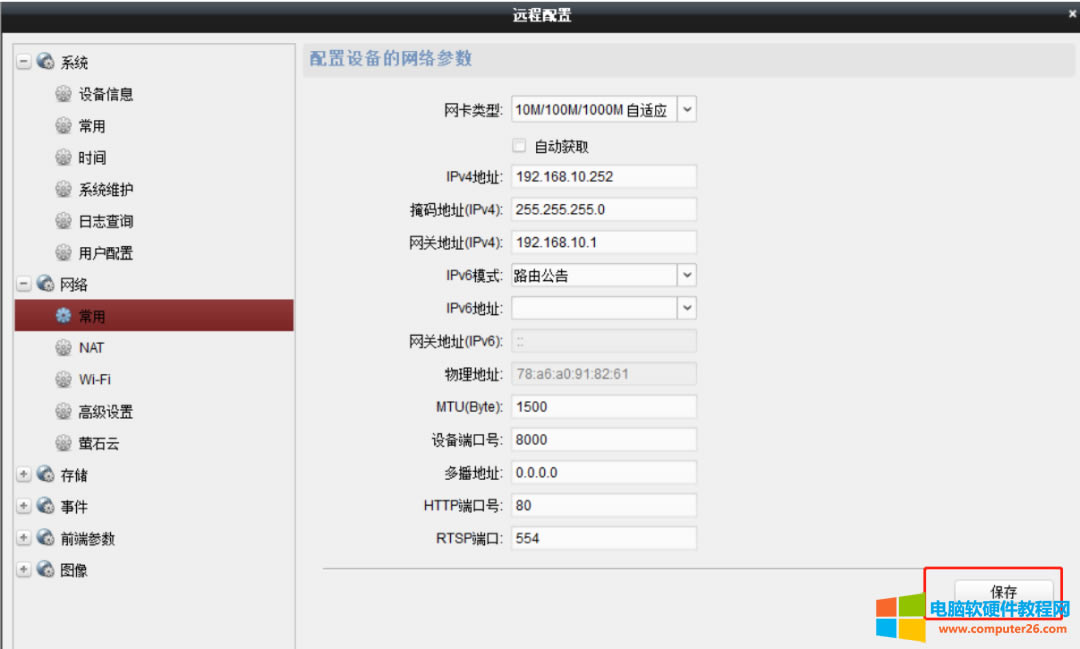Click the gear icon beside 设备信息
Viewport: 1080px width, 649px height.
click(63, 94)
